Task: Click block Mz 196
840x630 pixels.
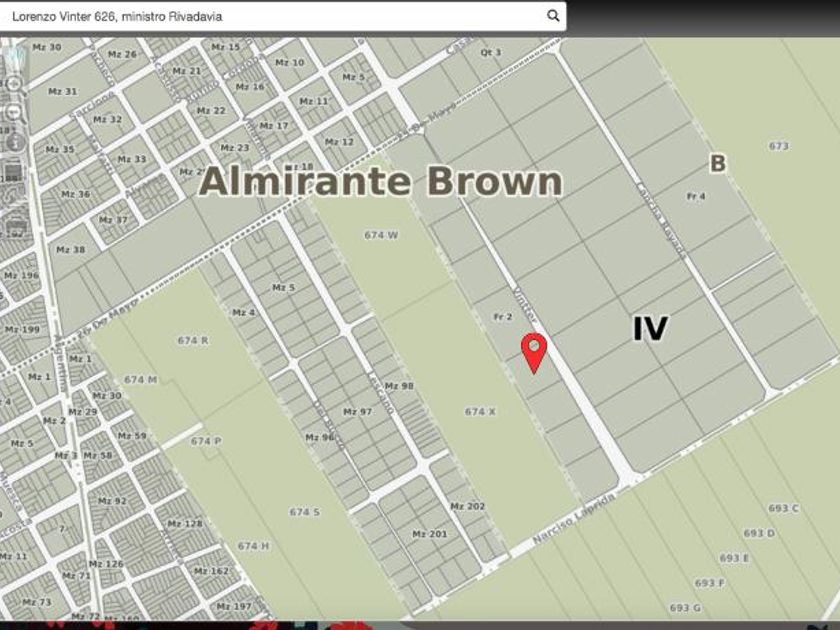Action: pyautogui.click(x=21, y=275)
